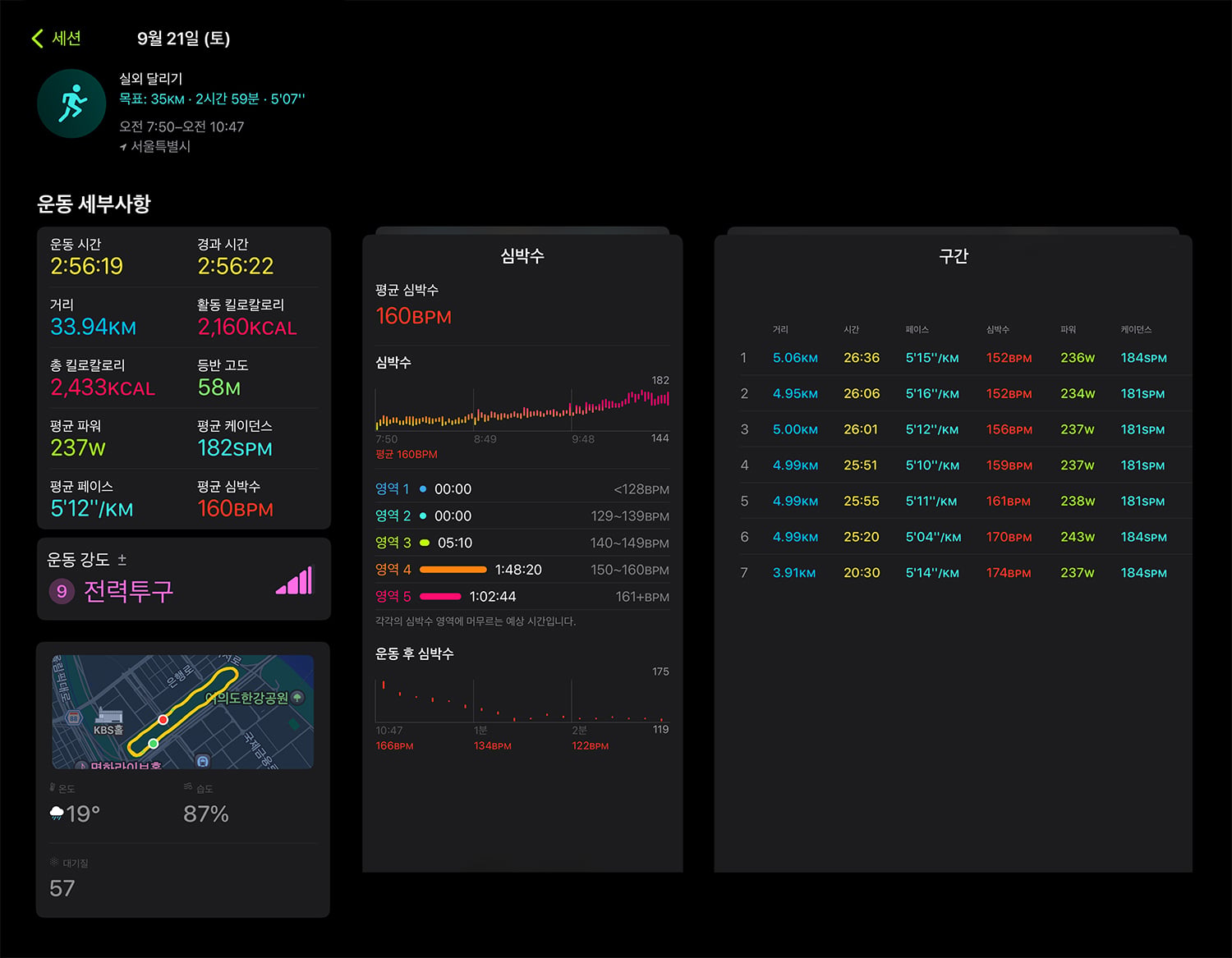Tap the red end point on route
Viewport: 1232px width, 958px height.
(163, 720)
